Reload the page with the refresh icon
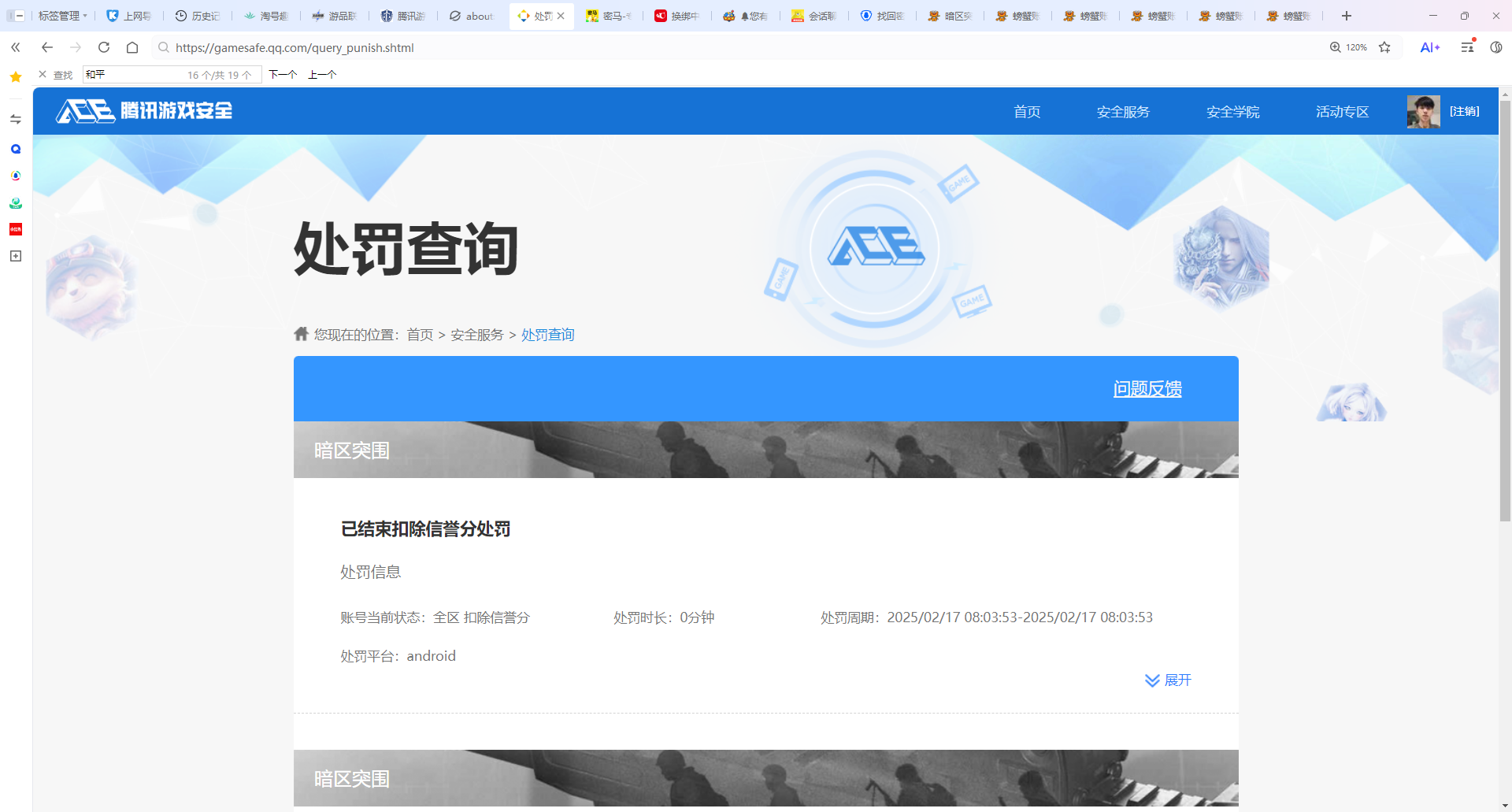Image resolution: width=1512 pixels, height=812 pixels. [x=104, y=47]
